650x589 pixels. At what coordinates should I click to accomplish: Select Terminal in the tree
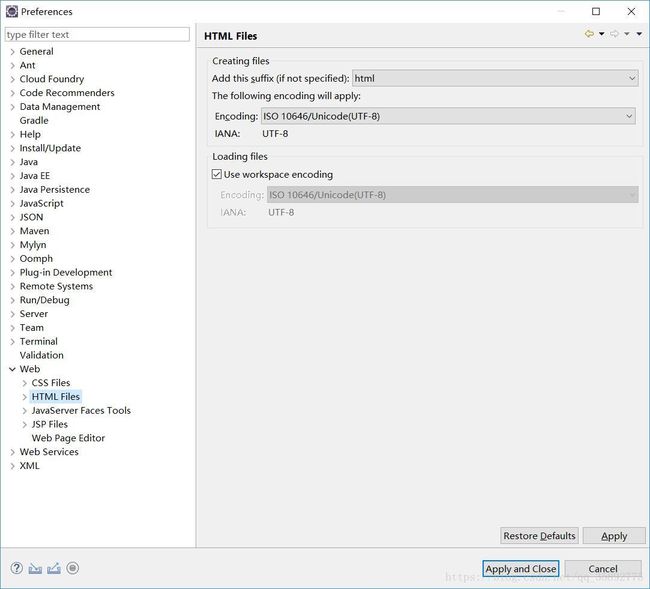pos(39,342)
